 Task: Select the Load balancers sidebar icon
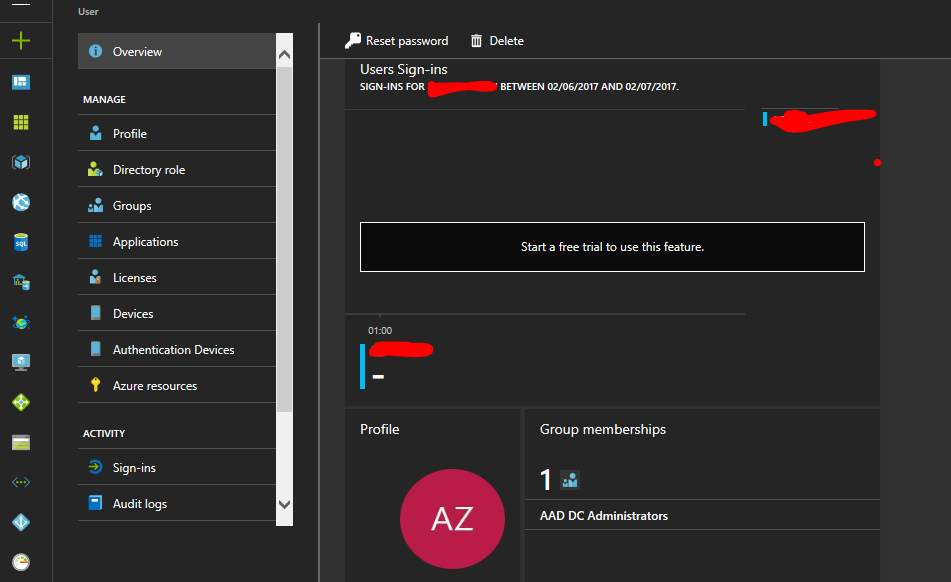pos(21,402)
